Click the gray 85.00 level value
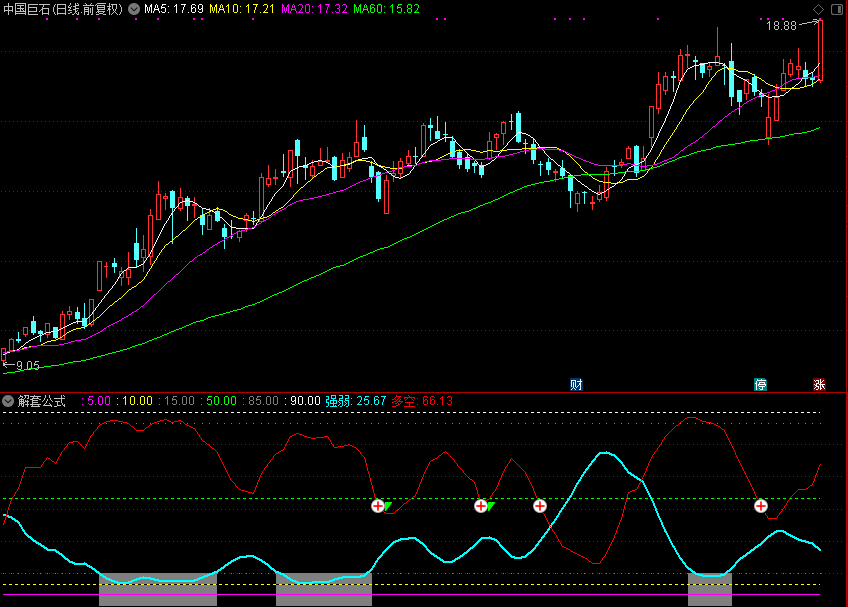 point(263,401)
